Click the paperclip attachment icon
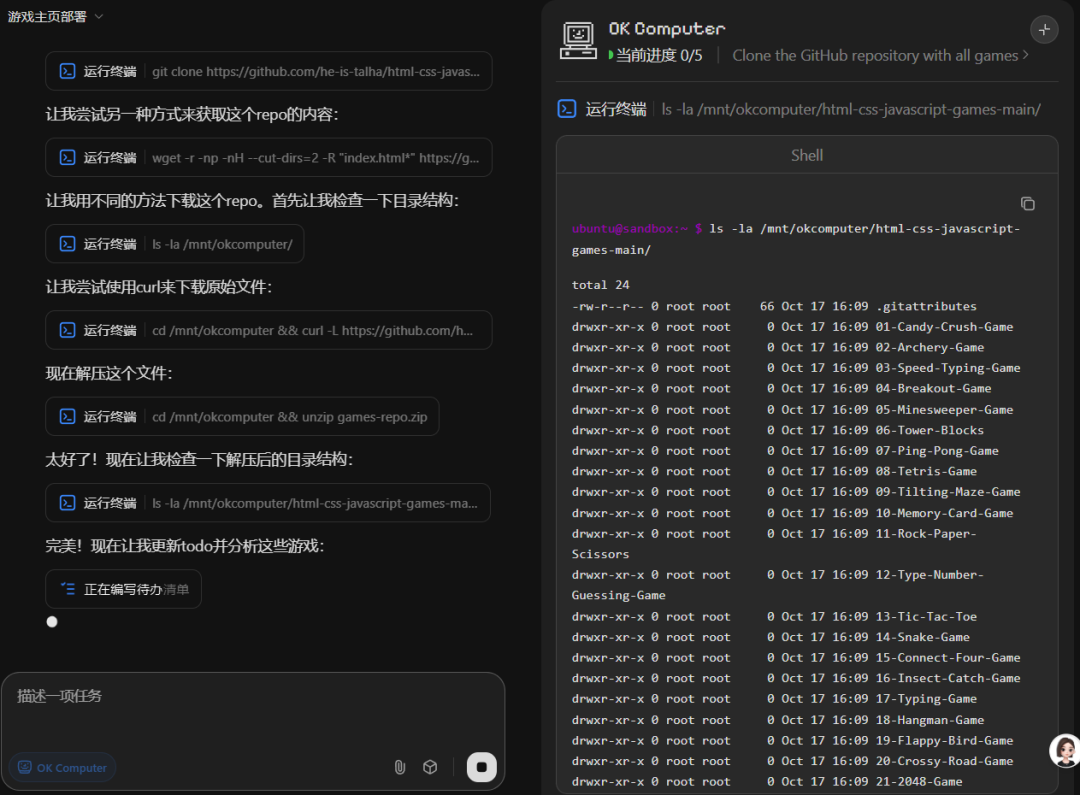This screenshot has height=795, width=1080. 399,767
